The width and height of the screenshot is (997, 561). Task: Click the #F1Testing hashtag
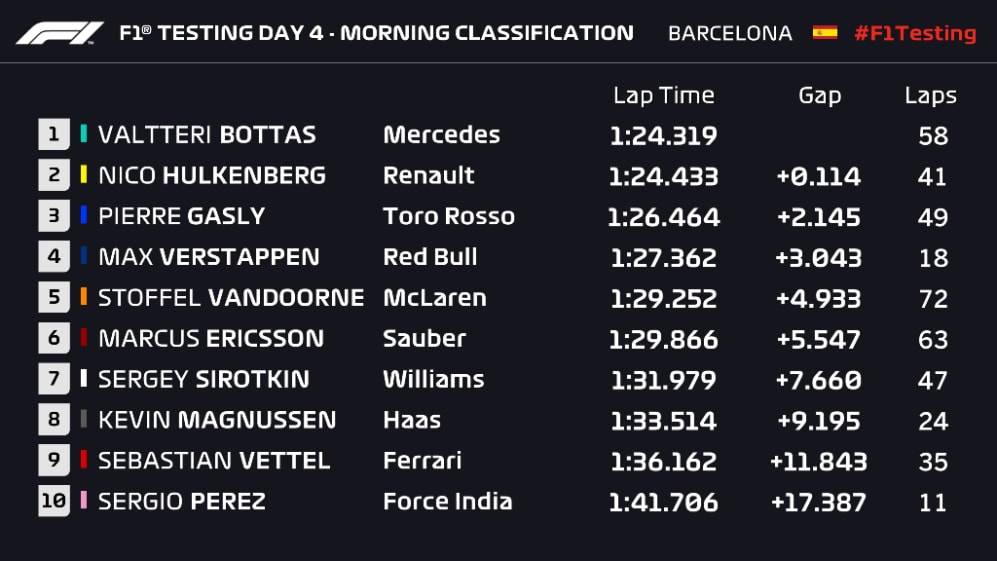coord(915,33)
